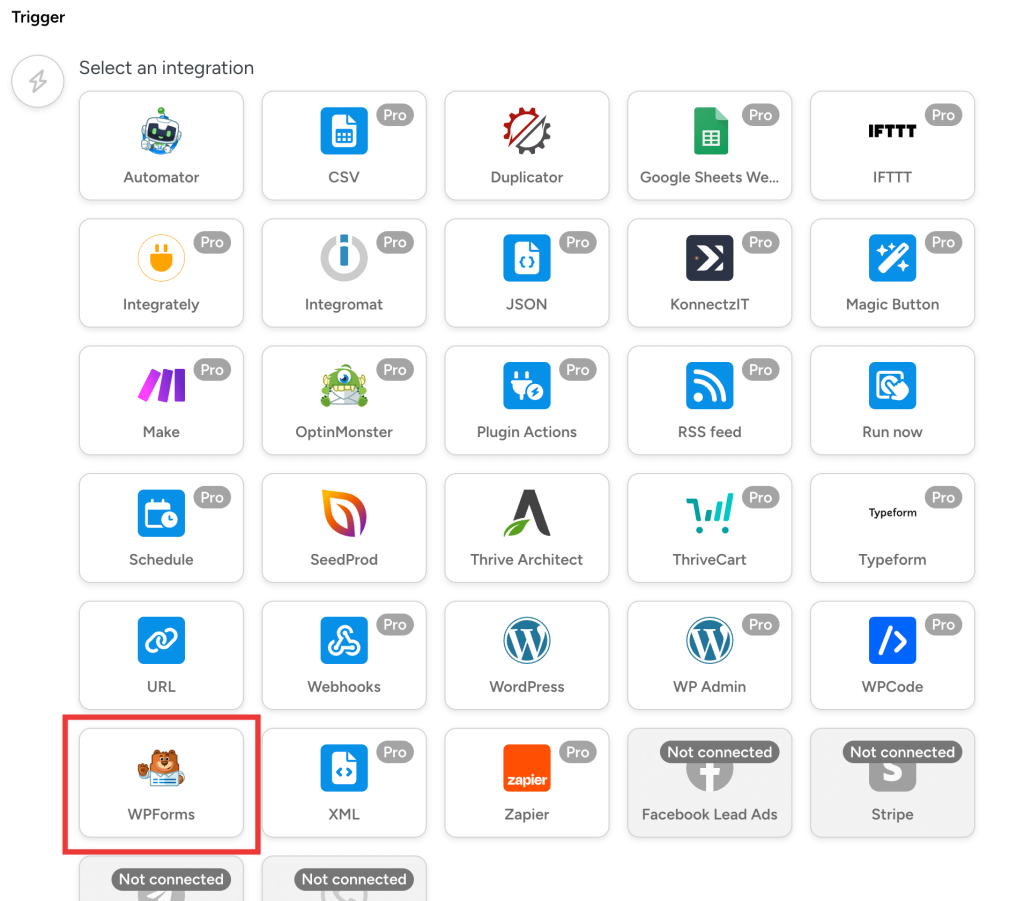Open the Duplicator integration

click(527, 146)
